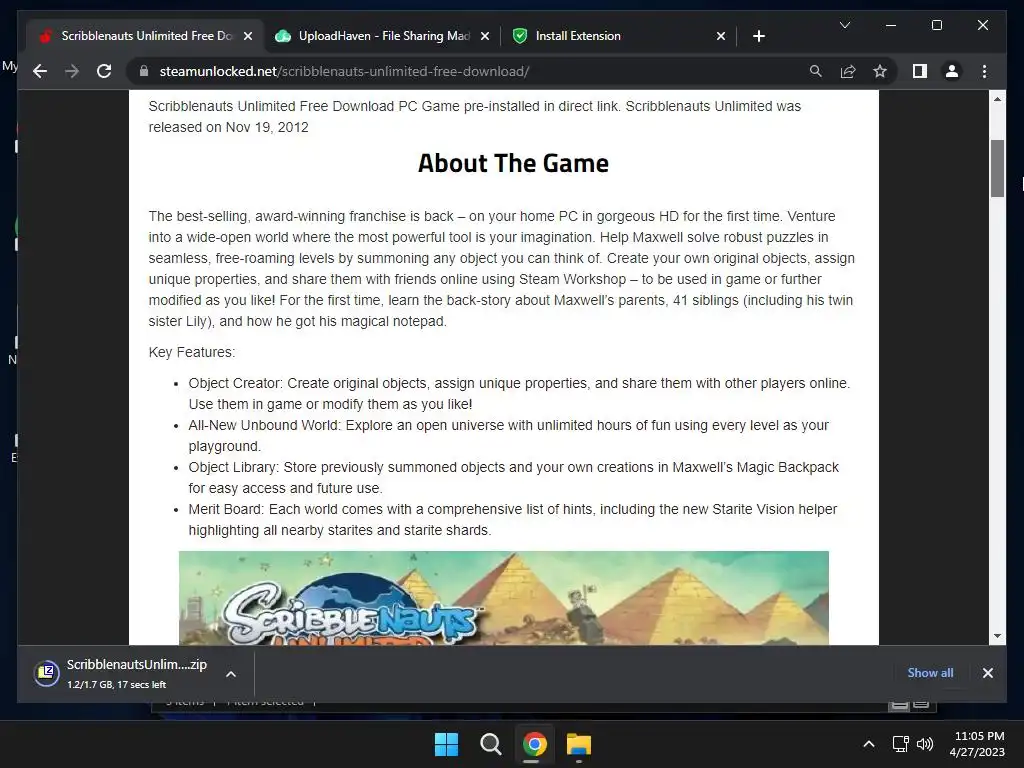Open the zoom magnifier icon in address bar
The width and height of the screenshot is (1024, 768).
pos(816,71)
